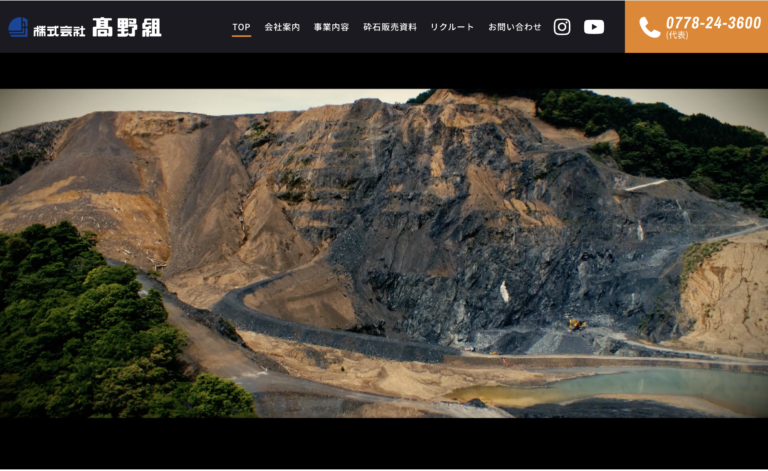
Task: Click the 0778-24-3600 phone number
Action: 713,22
